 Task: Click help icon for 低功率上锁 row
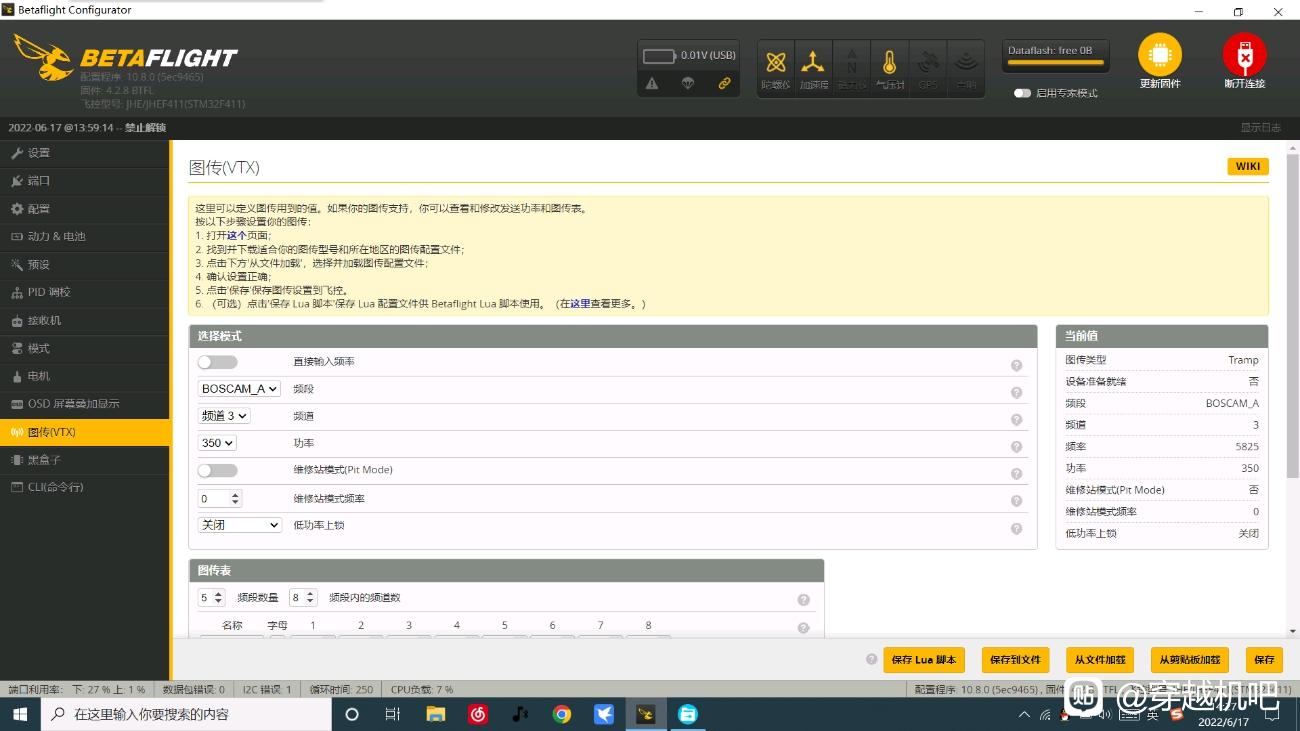1016,528
